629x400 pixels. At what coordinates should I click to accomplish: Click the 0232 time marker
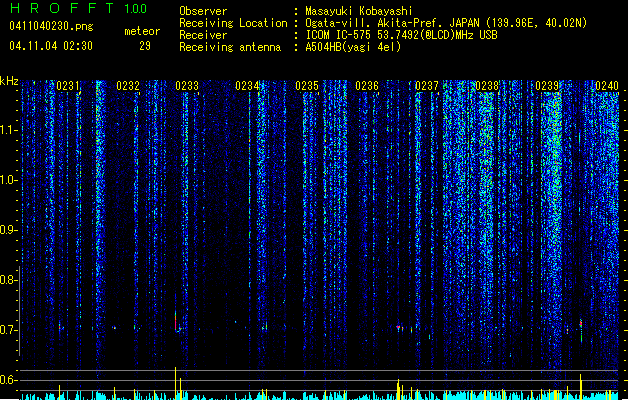click(128, 86)
